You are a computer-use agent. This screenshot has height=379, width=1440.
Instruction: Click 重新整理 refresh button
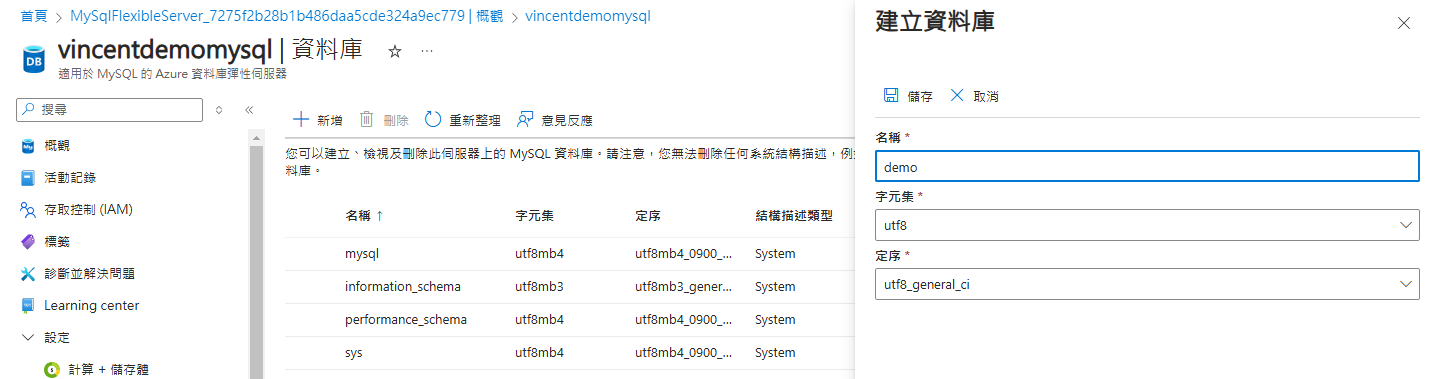point(462,120)
